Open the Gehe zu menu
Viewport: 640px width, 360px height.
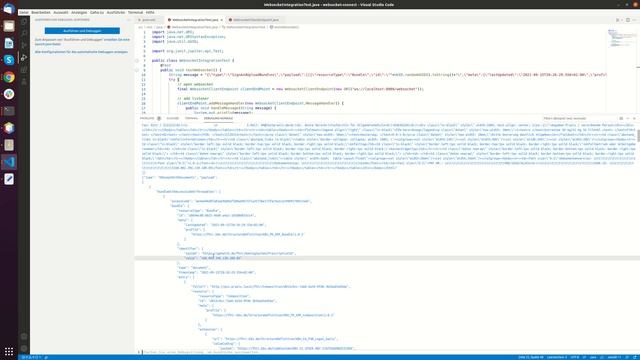(x=97, y=13)
